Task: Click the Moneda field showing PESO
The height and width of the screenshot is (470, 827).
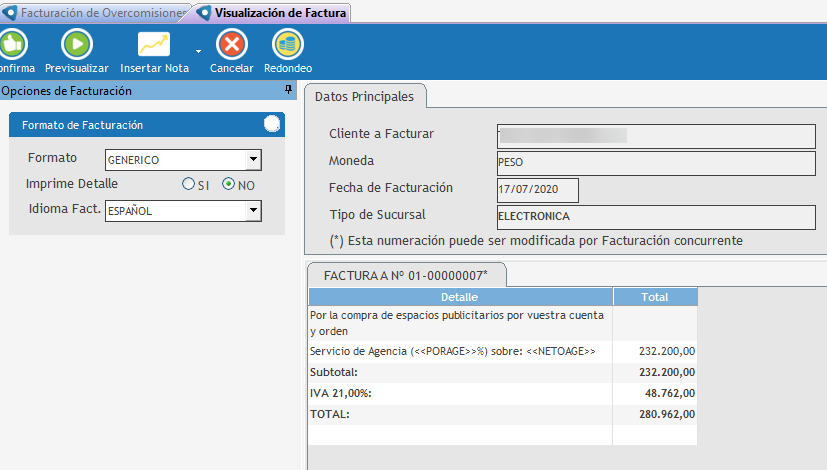Action: click(x=655, y=163)
